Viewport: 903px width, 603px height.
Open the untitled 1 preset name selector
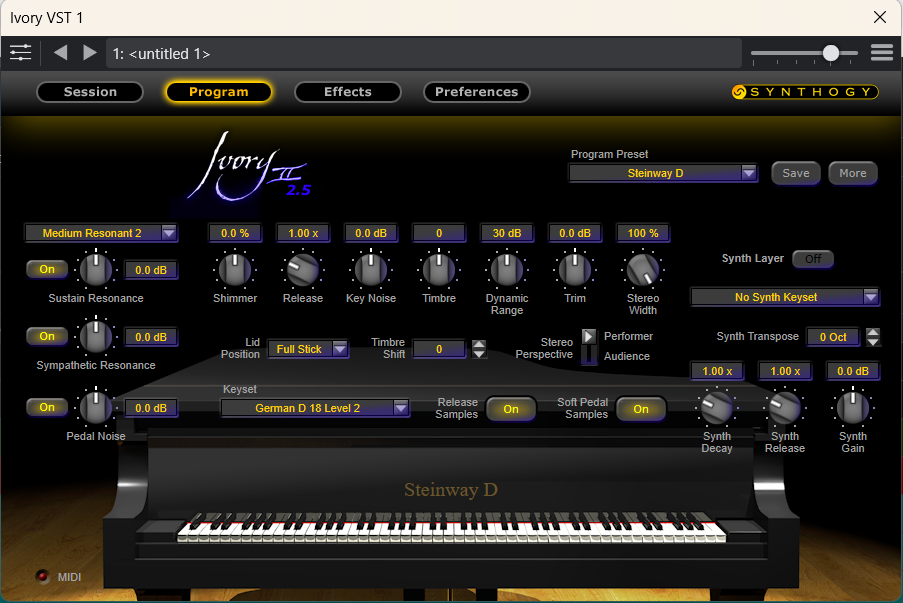click(x=423, y=54)
